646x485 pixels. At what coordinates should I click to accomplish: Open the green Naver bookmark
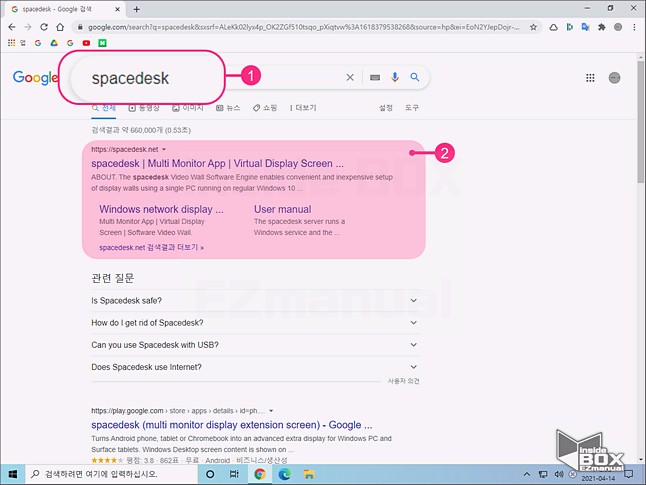[x=102, y=43]
